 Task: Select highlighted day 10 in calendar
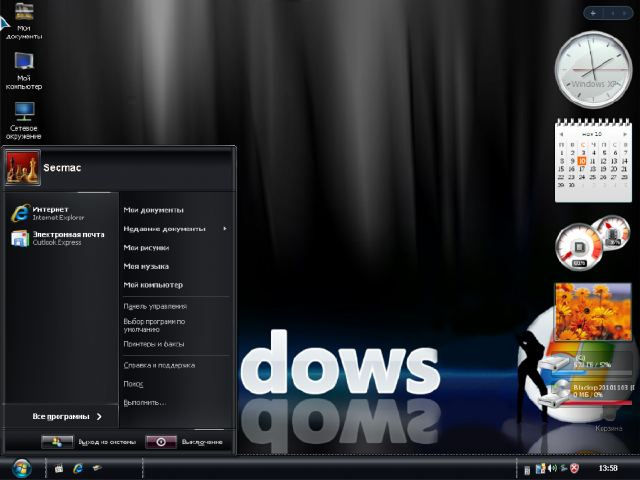point(582,161)
